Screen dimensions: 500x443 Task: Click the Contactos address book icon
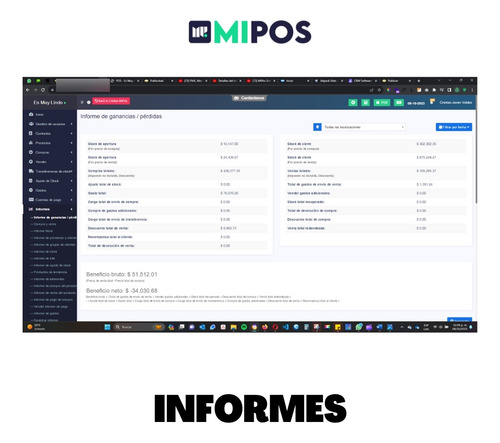pos(31,133)
